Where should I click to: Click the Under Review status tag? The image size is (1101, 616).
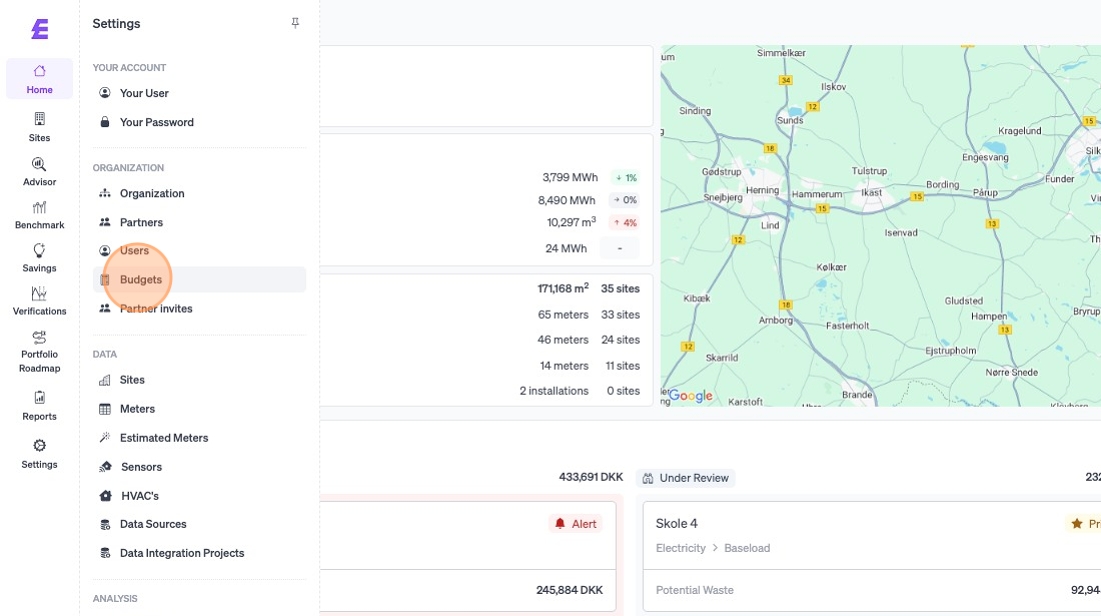(x=685, y=478)
